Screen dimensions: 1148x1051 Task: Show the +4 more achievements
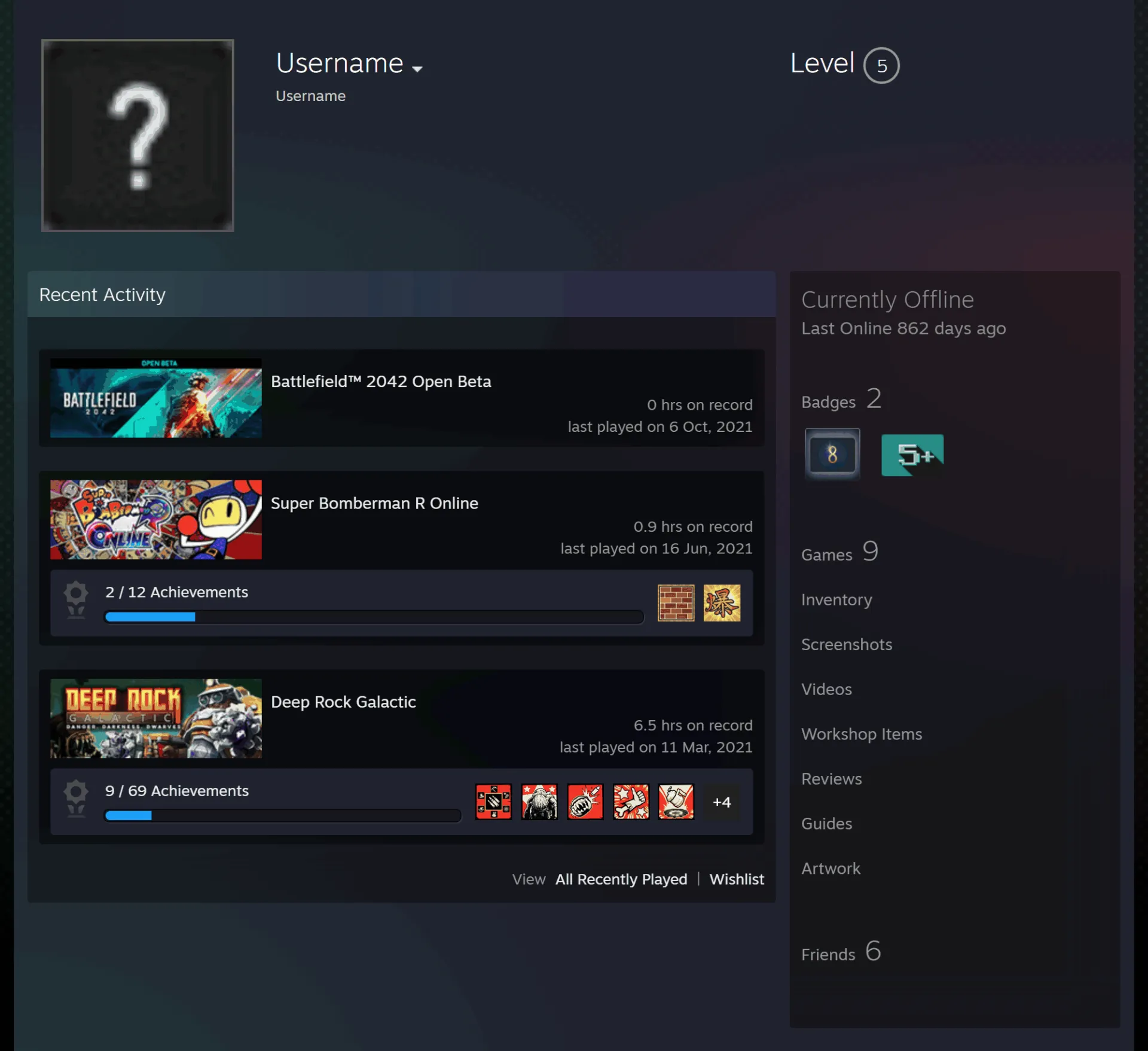point(722,802)
